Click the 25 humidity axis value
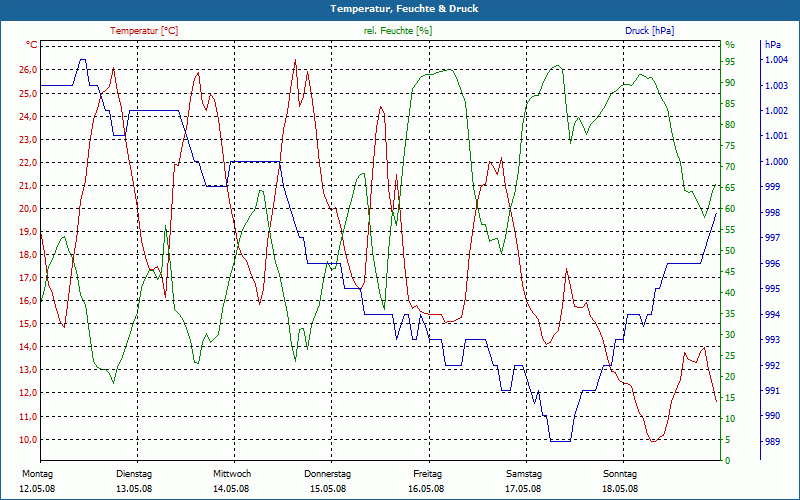 click(x=730, y=356)
